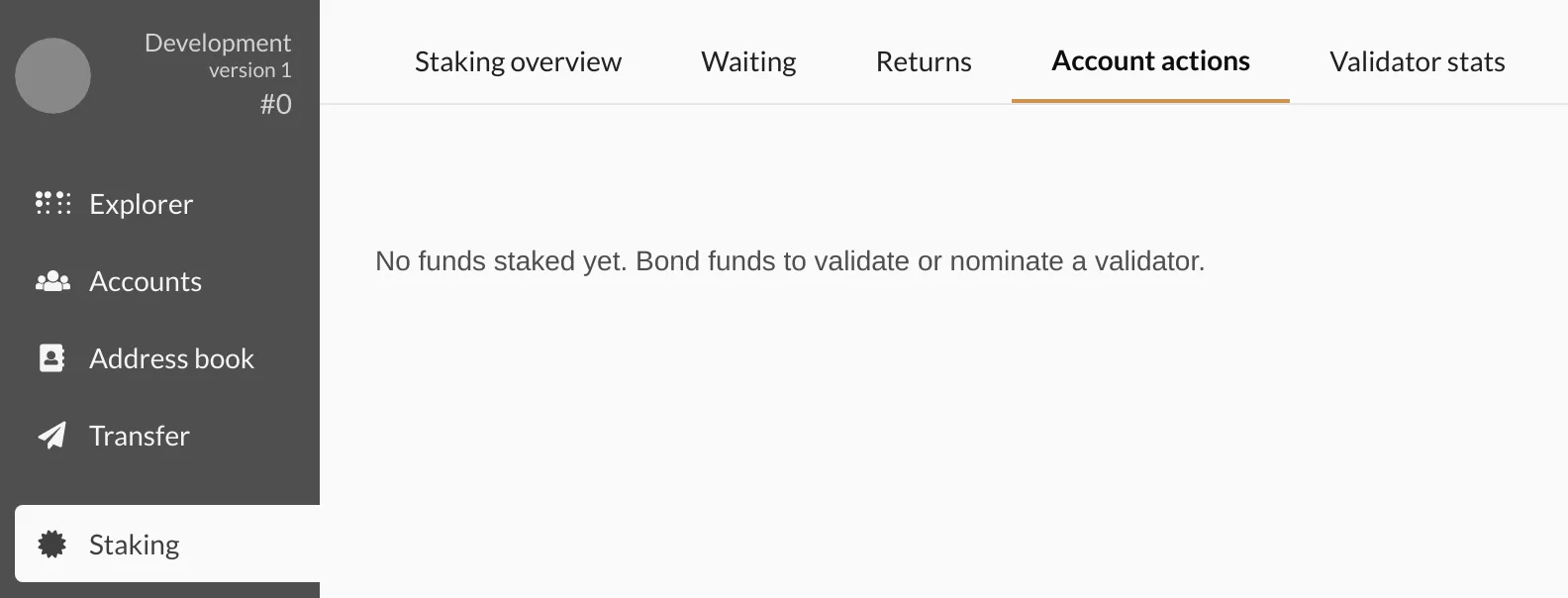Click the Explorer grid icon

[x=53, y=203]
